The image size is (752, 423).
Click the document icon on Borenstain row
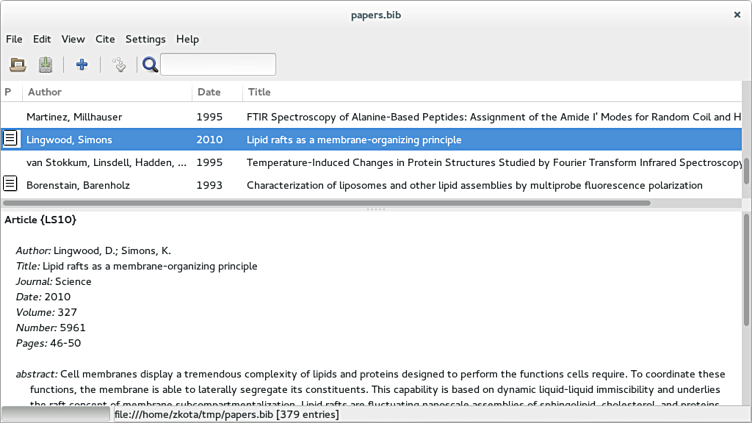point(10,184)
